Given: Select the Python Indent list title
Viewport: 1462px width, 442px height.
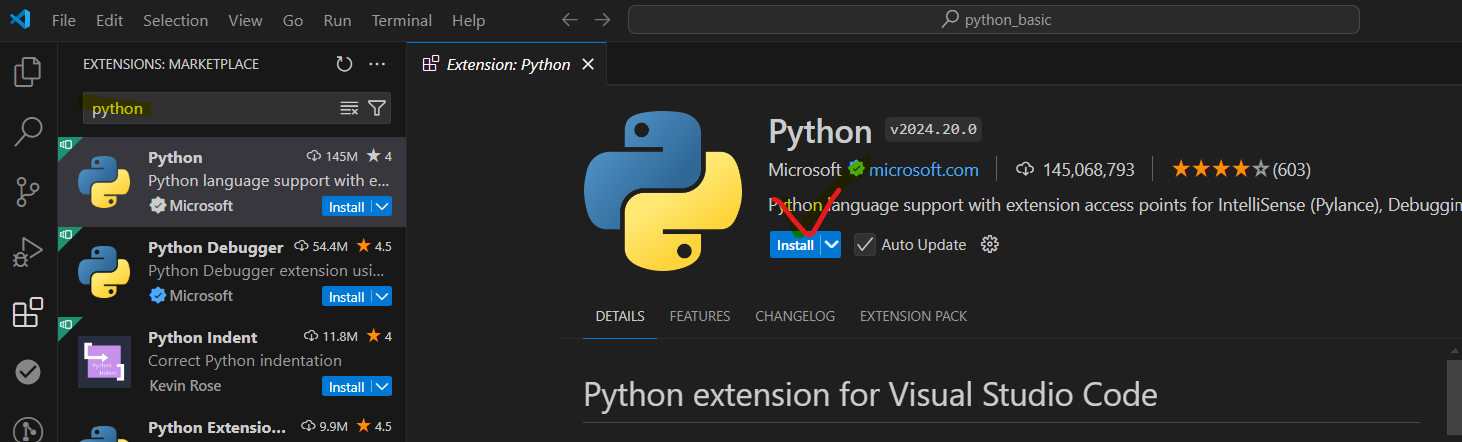Looking at the screenshot, I should click(202, 337).
